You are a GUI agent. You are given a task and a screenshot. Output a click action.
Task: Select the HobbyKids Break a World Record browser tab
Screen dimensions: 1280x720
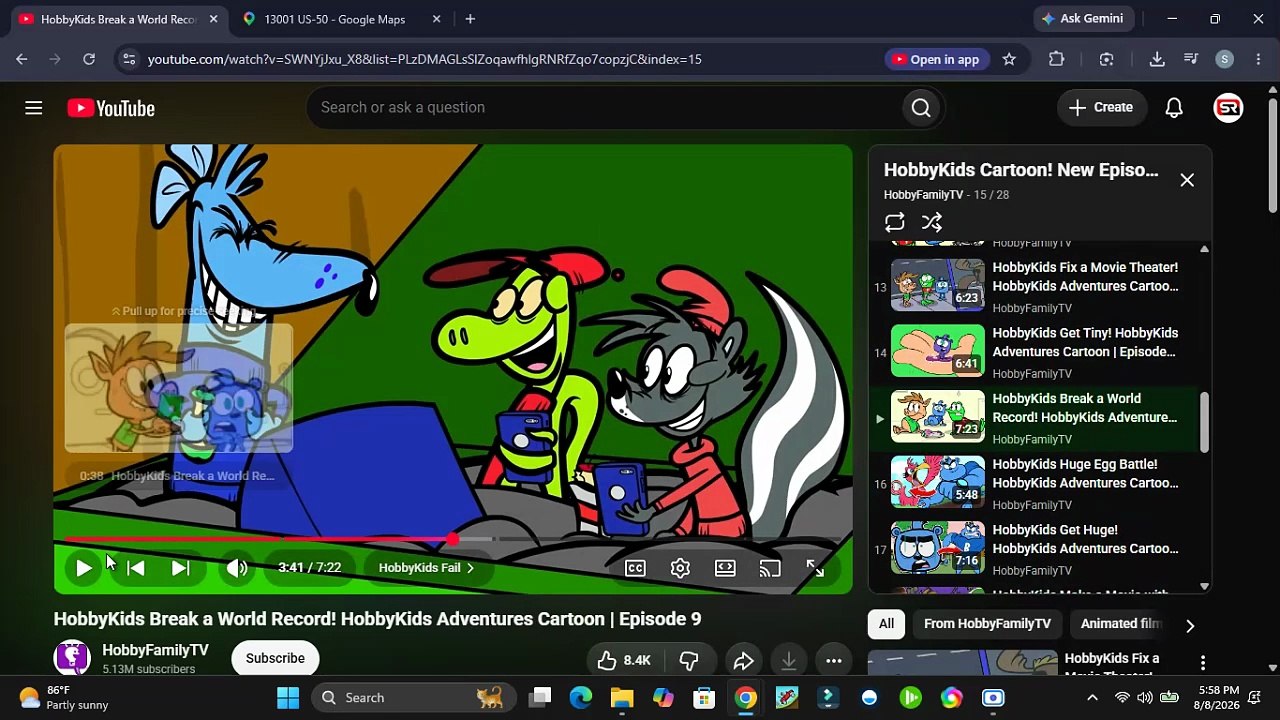click(118, 19)
